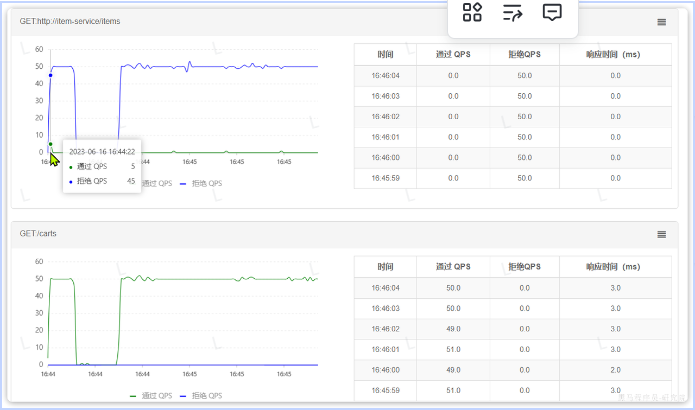The image size is (695, 410).
Task: Click 50.0 拒绝QPS at 16:46:04 in items table
Action: click(x=524, y=76)
